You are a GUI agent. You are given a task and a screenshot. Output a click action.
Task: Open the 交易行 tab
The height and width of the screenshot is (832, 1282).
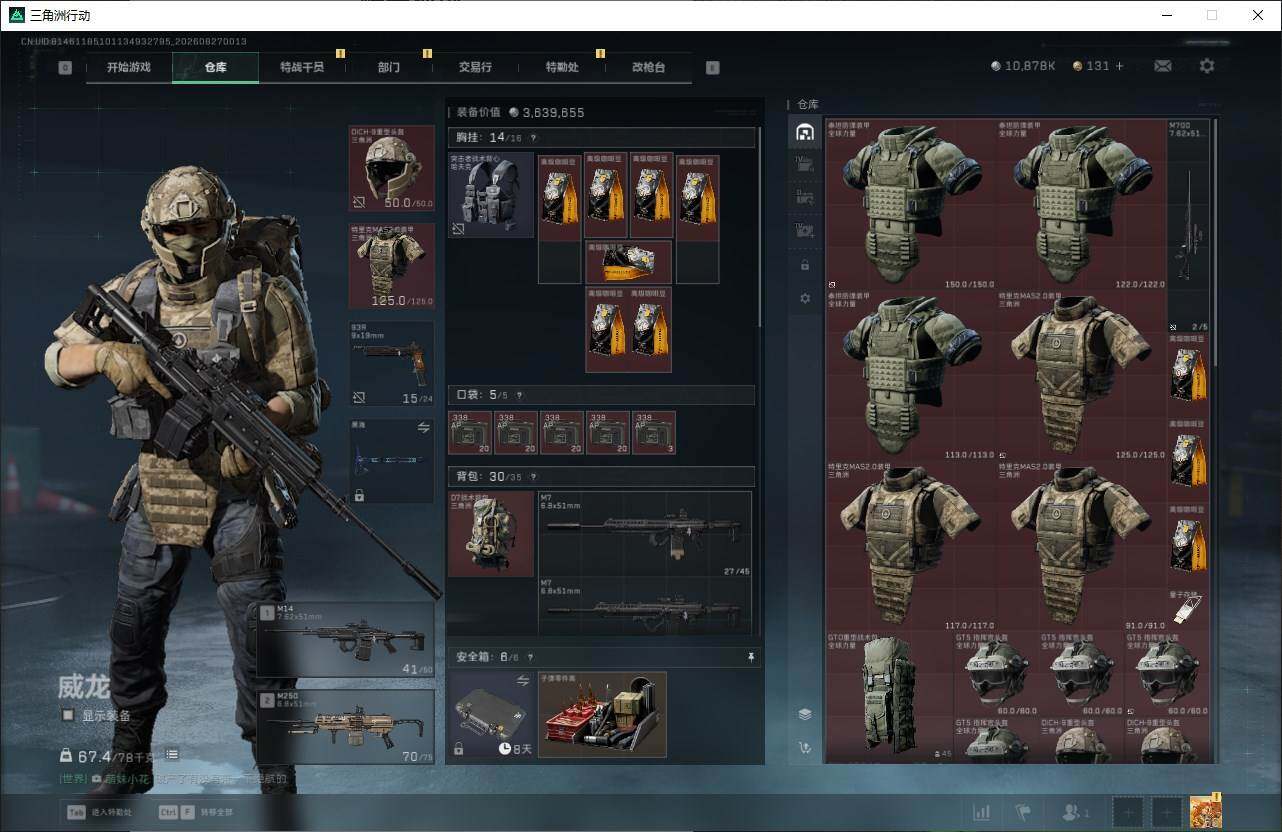click(x=475, y=67)
